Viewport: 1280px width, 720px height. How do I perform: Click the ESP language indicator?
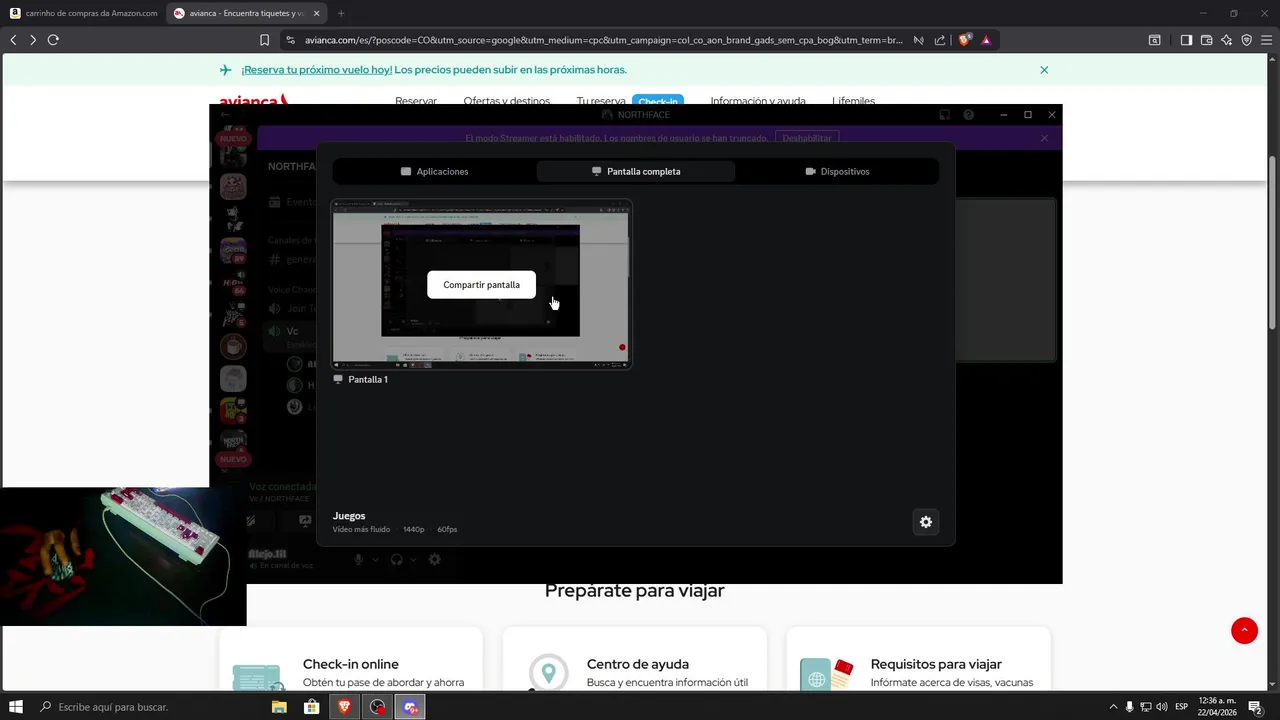click(x=1181, y=707)
